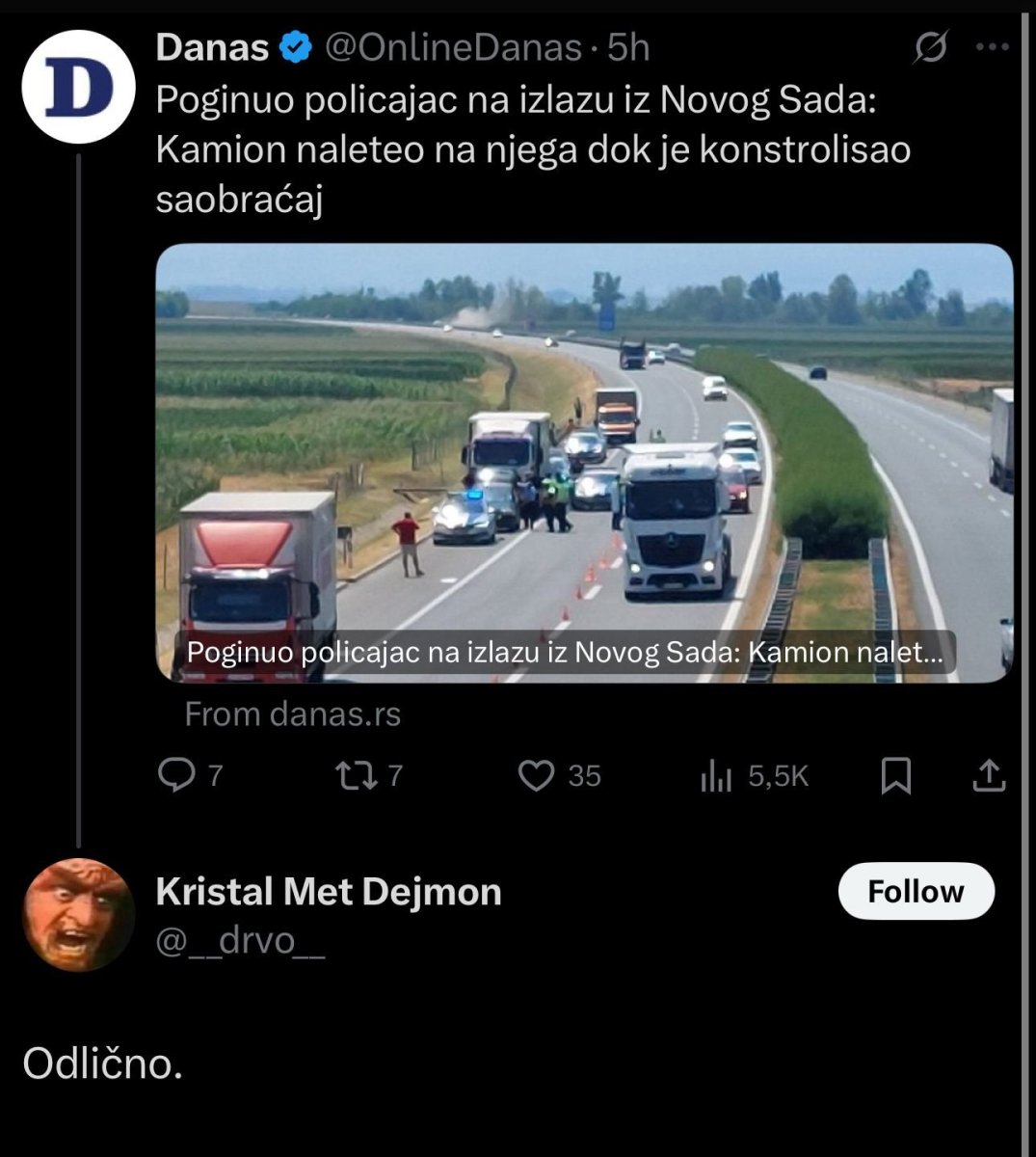
Task: Share the post via upload arrow
Action: click(989, 775)
